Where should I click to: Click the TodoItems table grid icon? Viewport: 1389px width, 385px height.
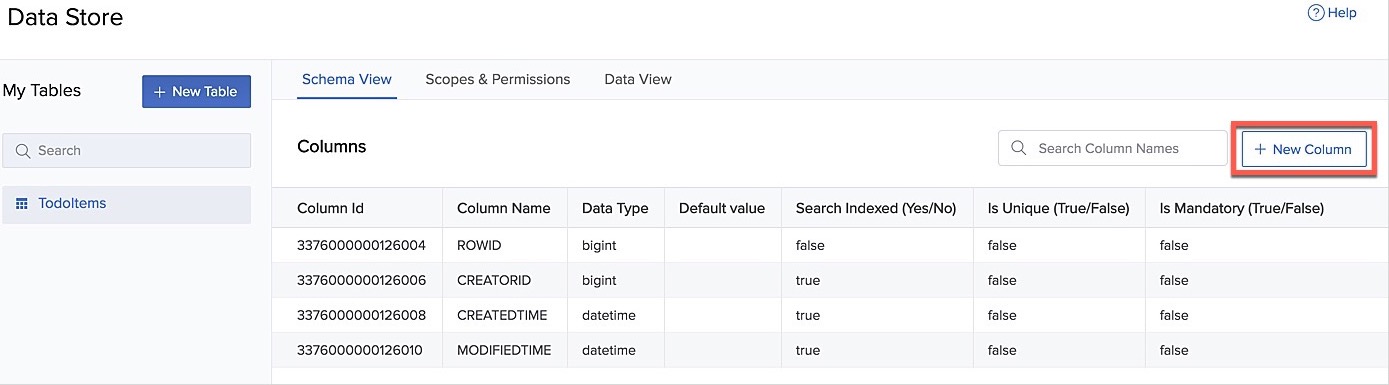pos(21,204)
